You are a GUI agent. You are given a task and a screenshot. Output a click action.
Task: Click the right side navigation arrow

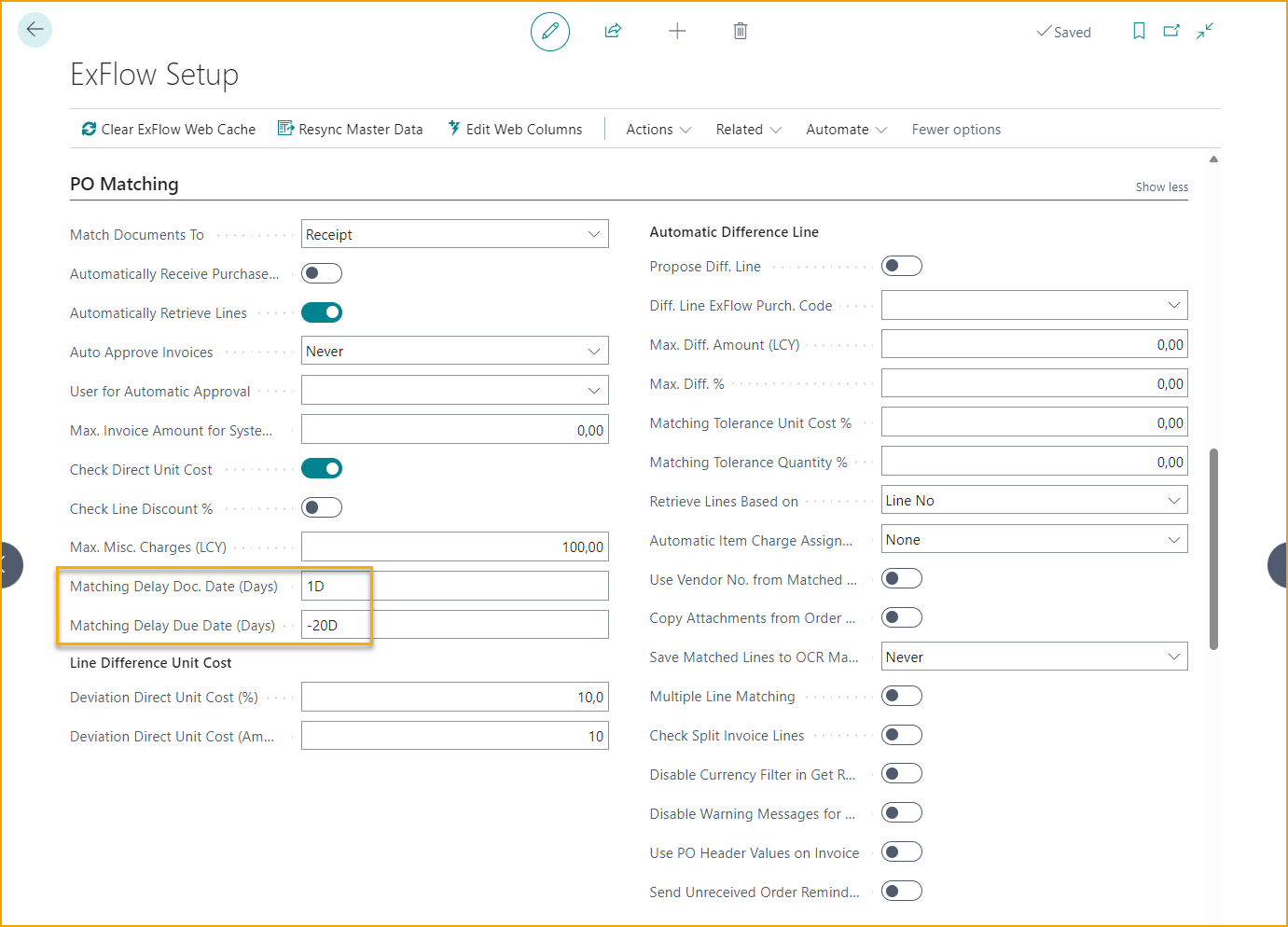(1278, 565)
